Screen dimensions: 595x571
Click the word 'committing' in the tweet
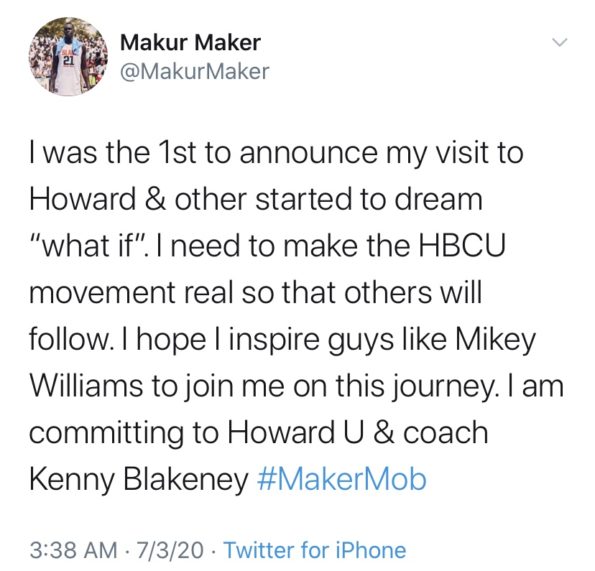106,434
